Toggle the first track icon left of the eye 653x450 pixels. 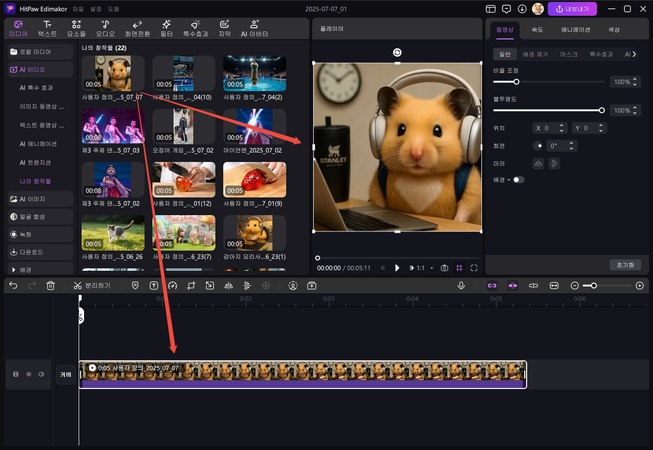click(16, 374)
